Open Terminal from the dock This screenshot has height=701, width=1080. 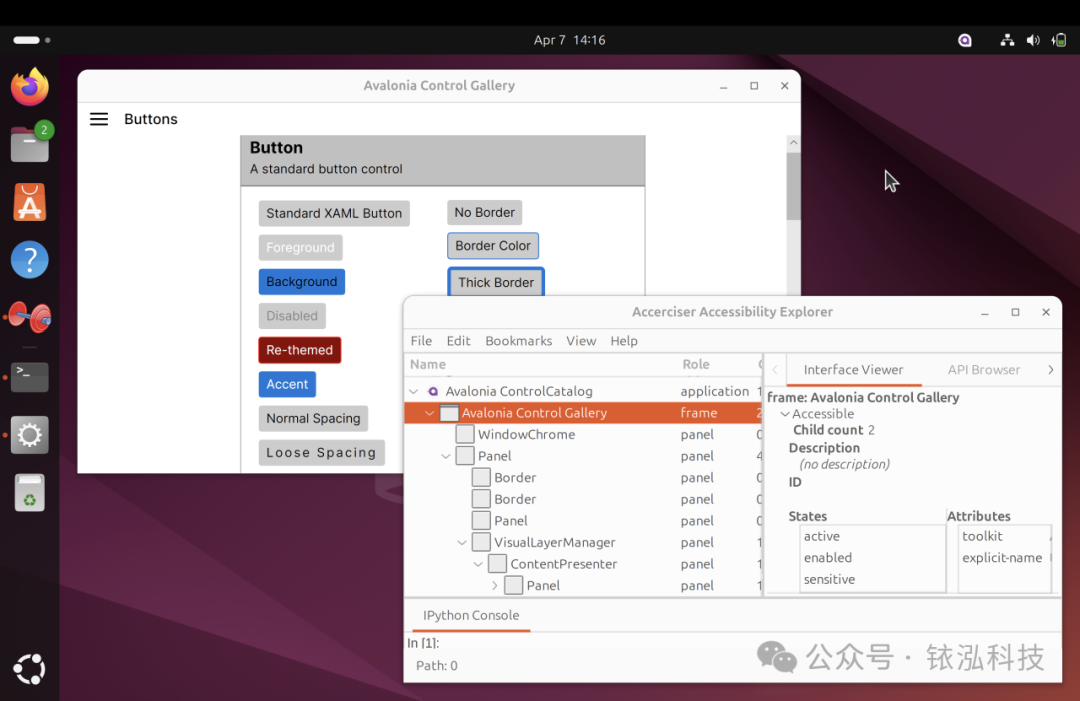(30, 377)
